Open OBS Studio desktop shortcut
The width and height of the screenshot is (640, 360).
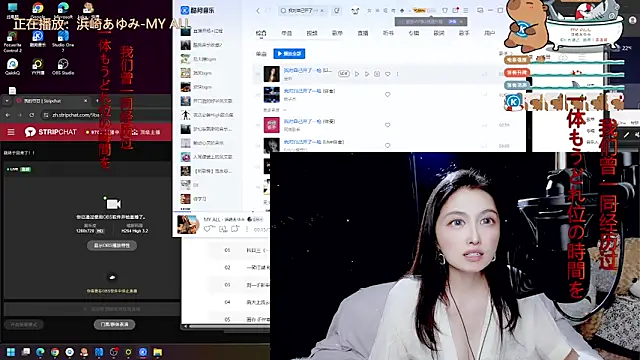pyautogui.click(x=63, y=67)
